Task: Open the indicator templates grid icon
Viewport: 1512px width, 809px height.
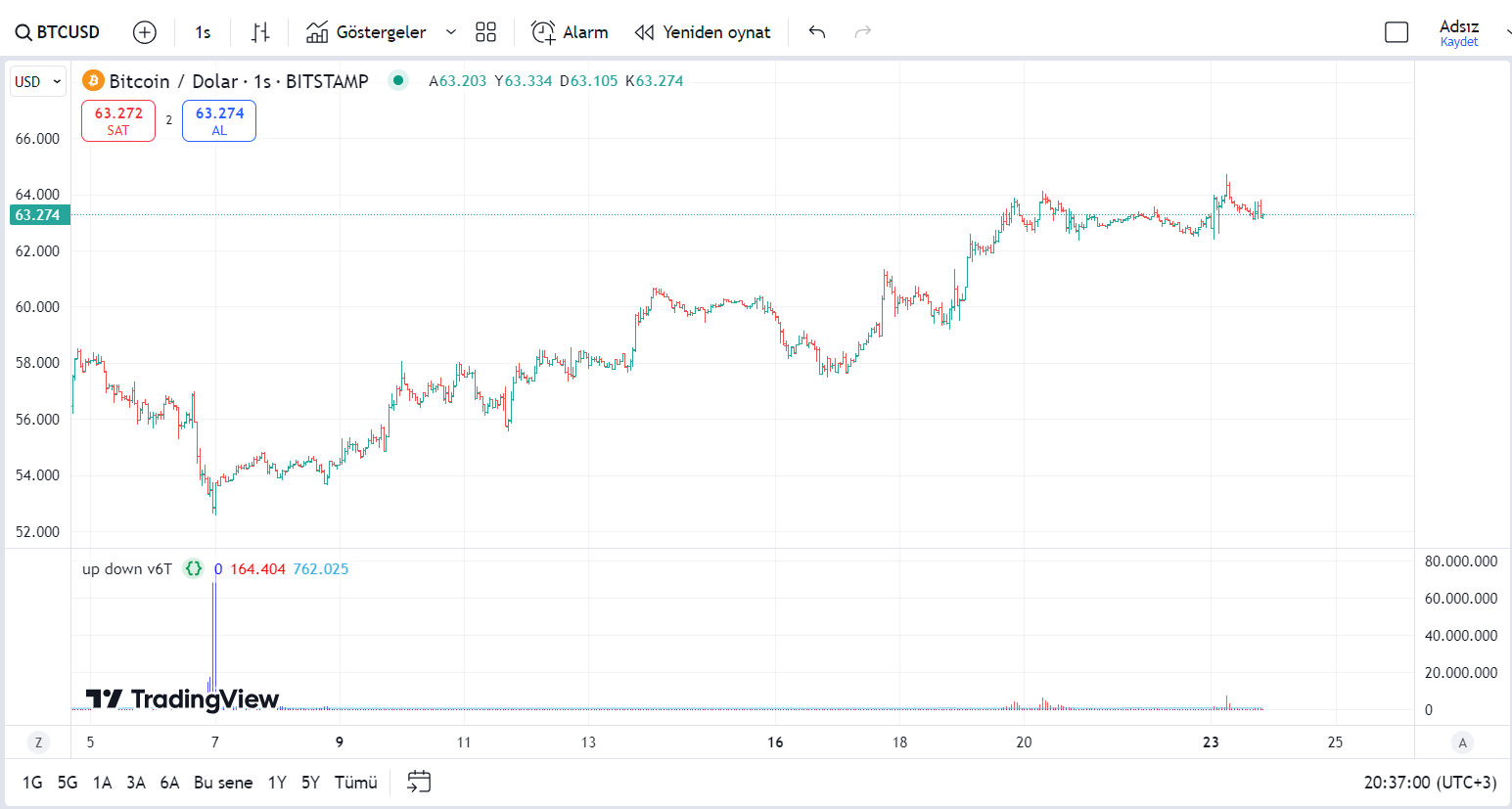Action: click(x=485, y=32)
